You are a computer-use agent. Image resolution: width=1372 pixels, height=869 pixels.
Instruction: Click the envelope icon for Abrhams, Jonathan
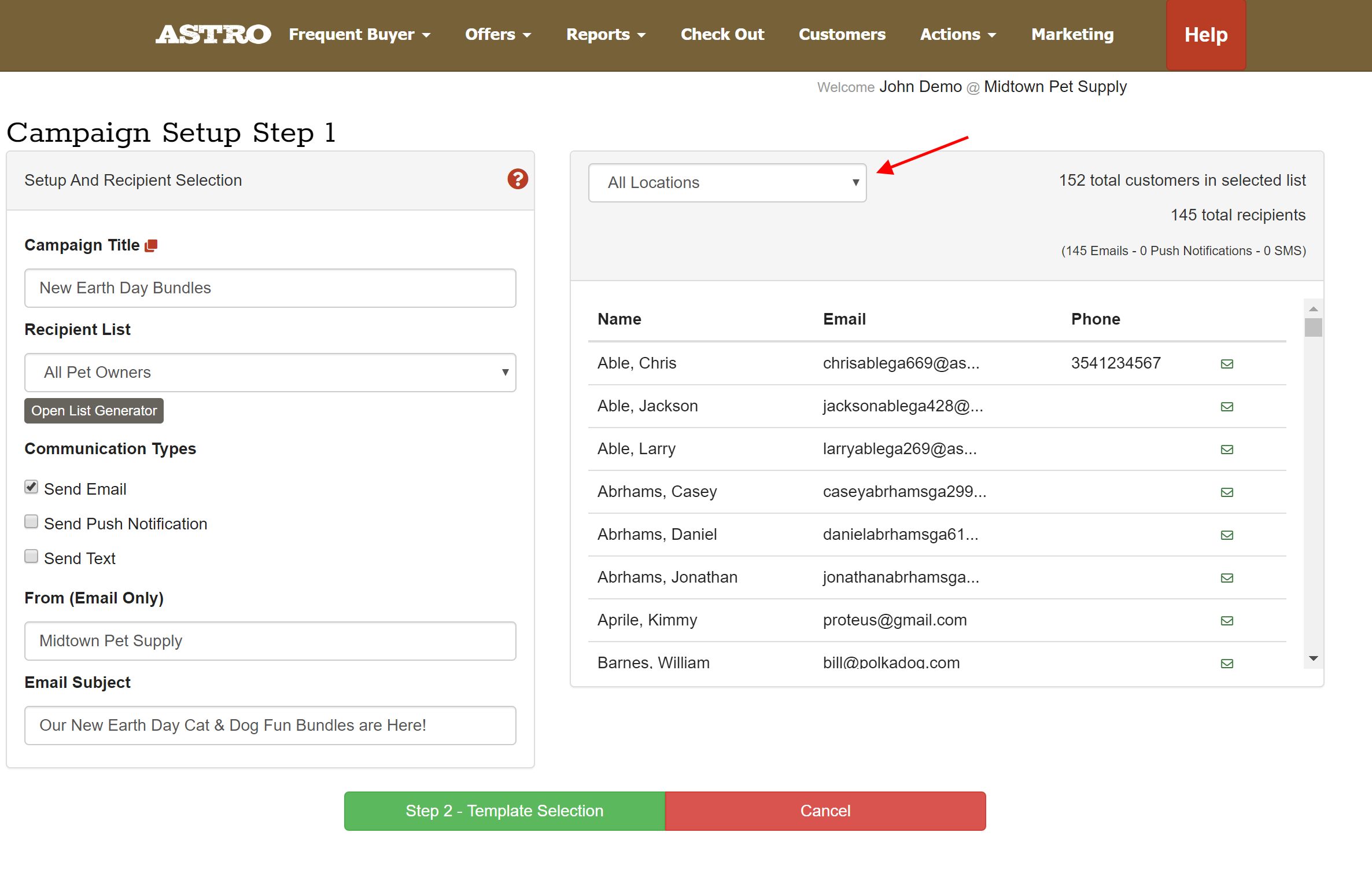click(1227, 578)
